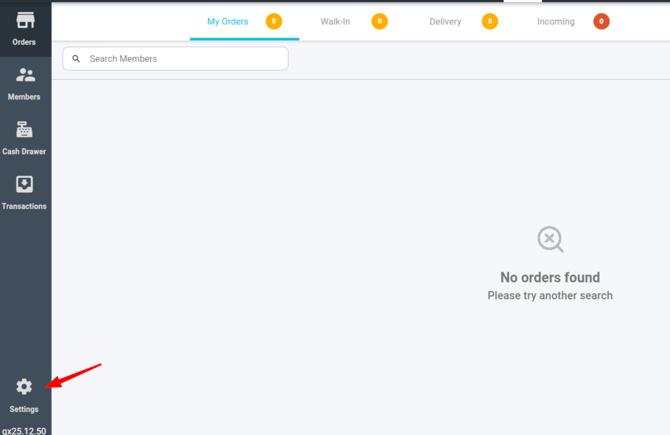Open the Members sidebar icon

(x=25, y=76)
